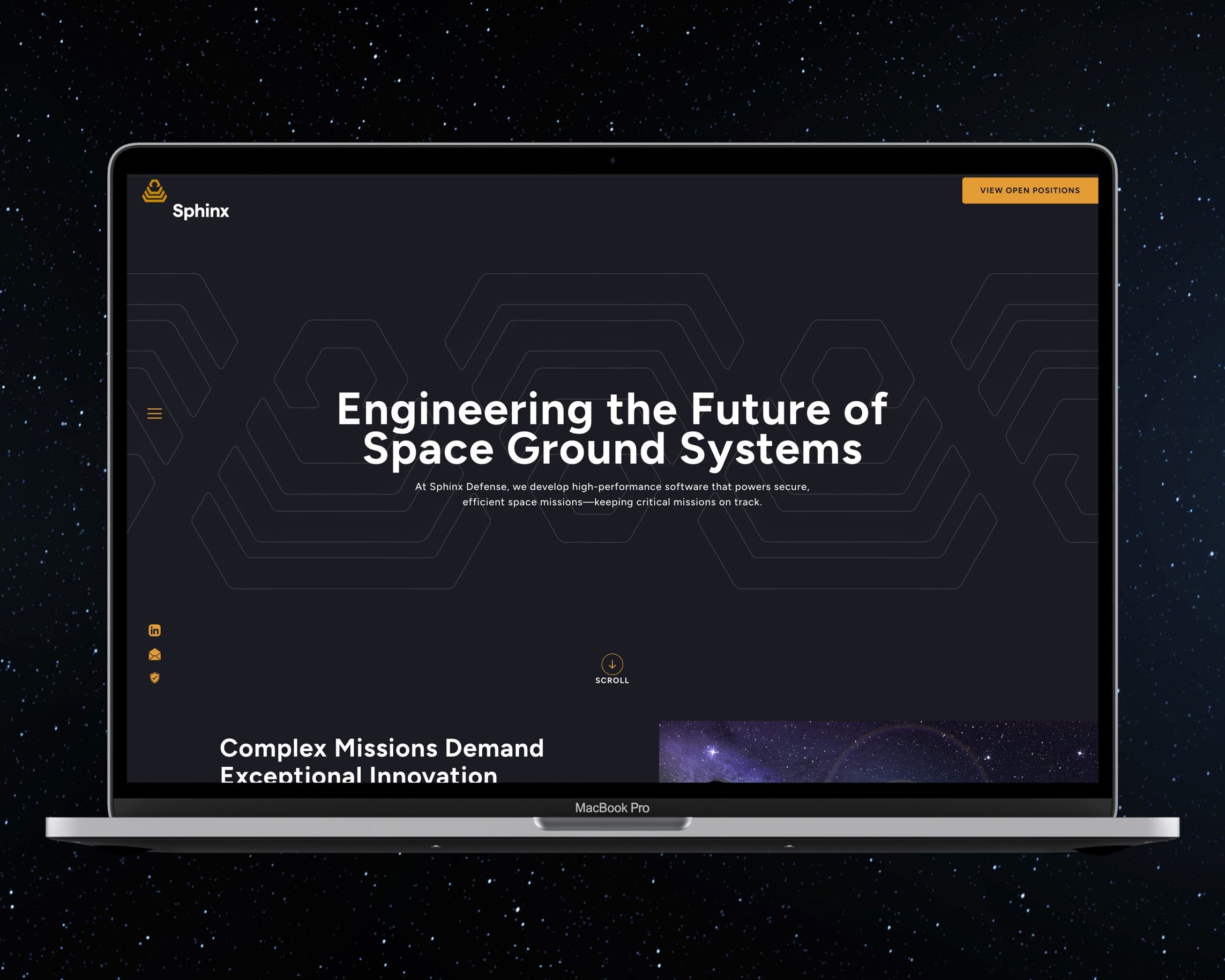
Task: Click the shield checkmark icon
Action: (154, 678)
